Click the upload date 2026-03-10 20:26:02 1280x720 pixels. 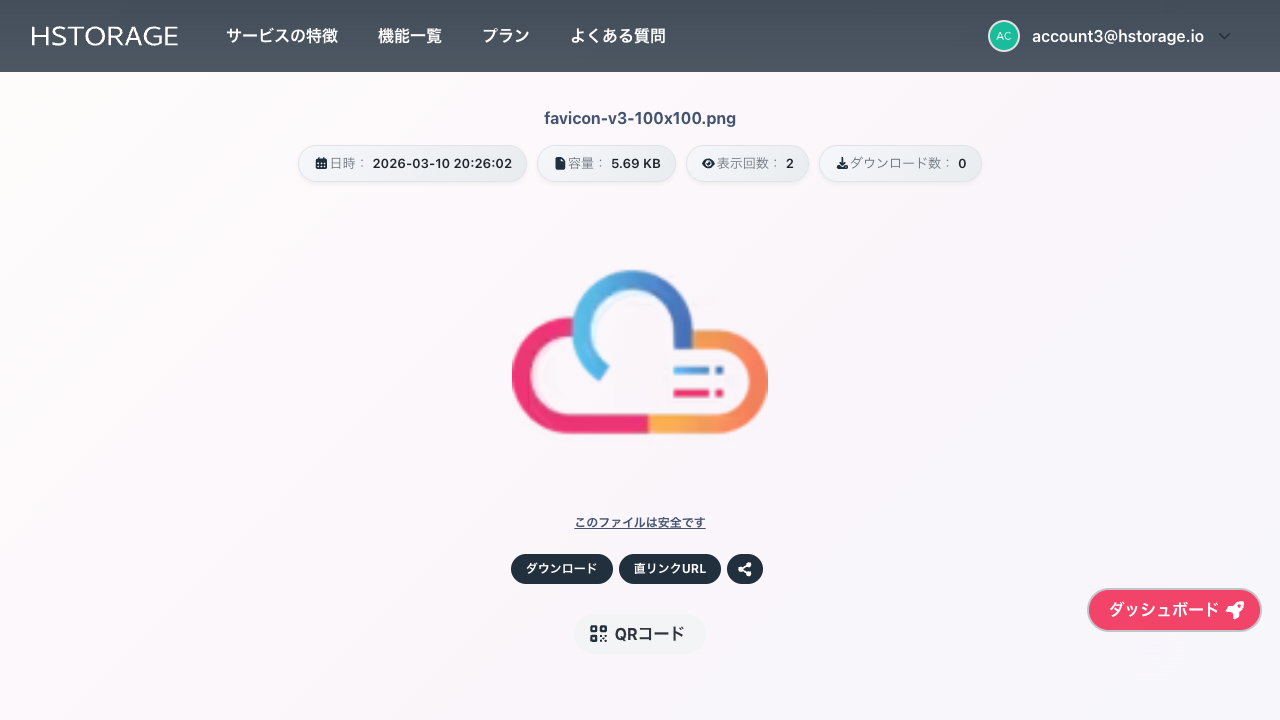tap(442, 163)
